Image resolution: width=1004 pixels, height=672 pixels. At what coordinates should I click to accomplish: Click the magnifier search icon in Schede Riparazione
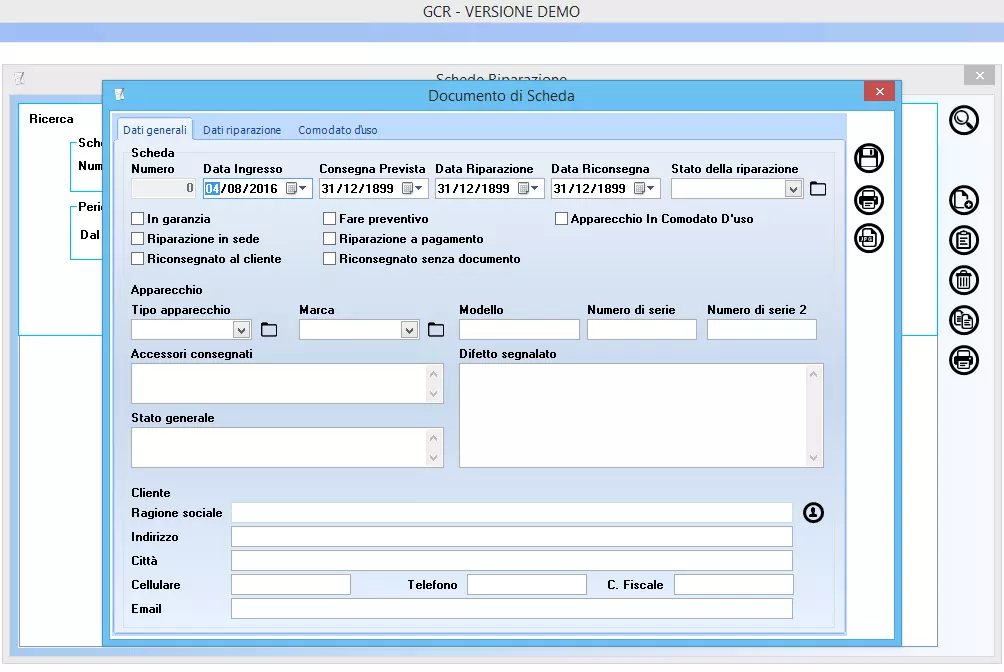(x=964, y=120)
